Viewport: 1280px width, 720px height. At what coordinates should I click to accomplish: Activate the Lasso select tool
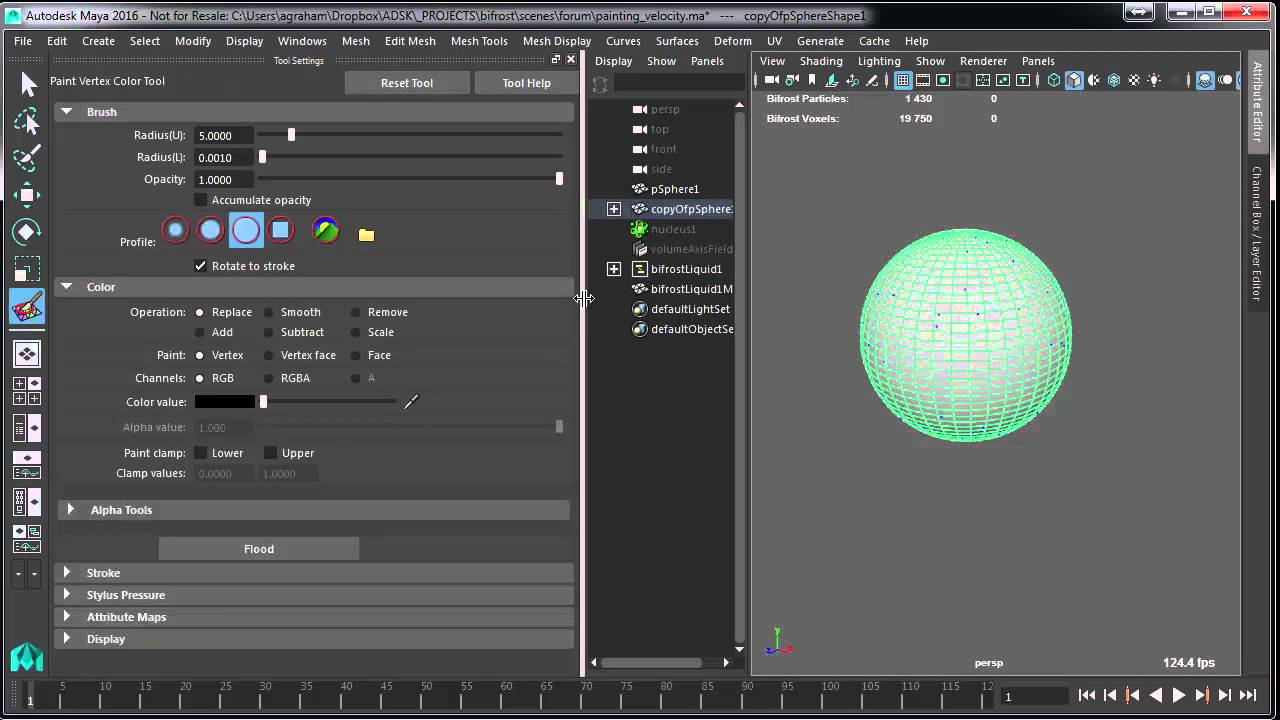pos(27,122)
